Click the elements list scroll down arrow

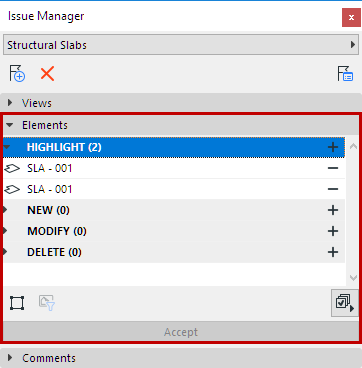(353, 277)
